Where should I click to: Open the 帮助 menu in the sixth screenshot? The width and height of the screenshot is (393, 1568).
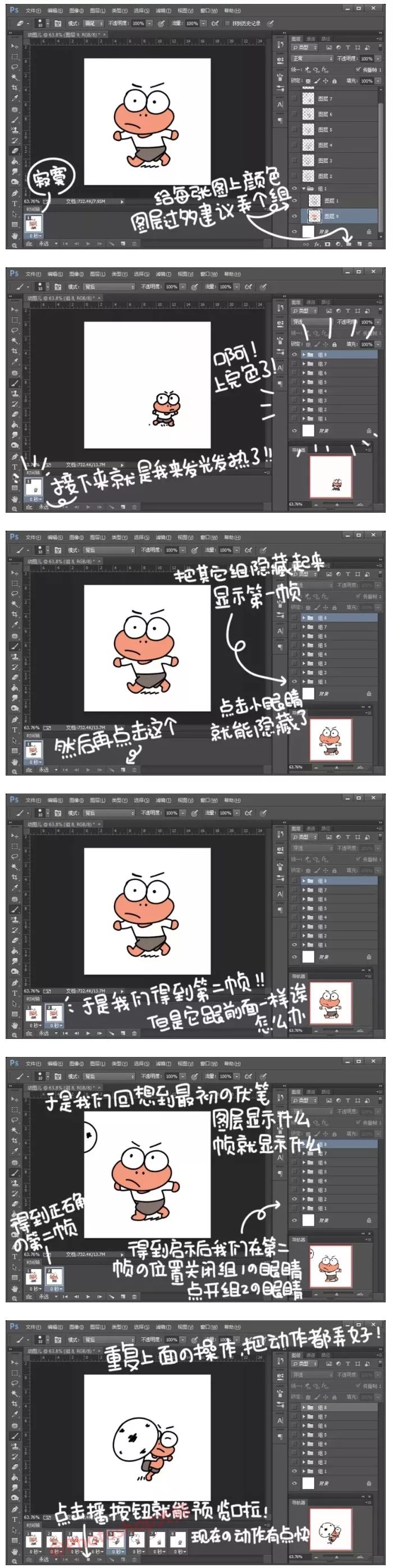[232, 1327]
